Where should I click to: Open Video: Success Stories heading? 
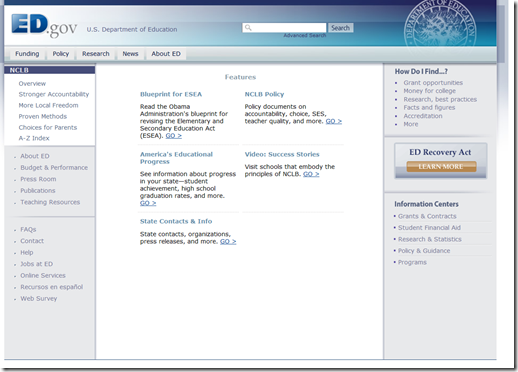tap(282, 154)
